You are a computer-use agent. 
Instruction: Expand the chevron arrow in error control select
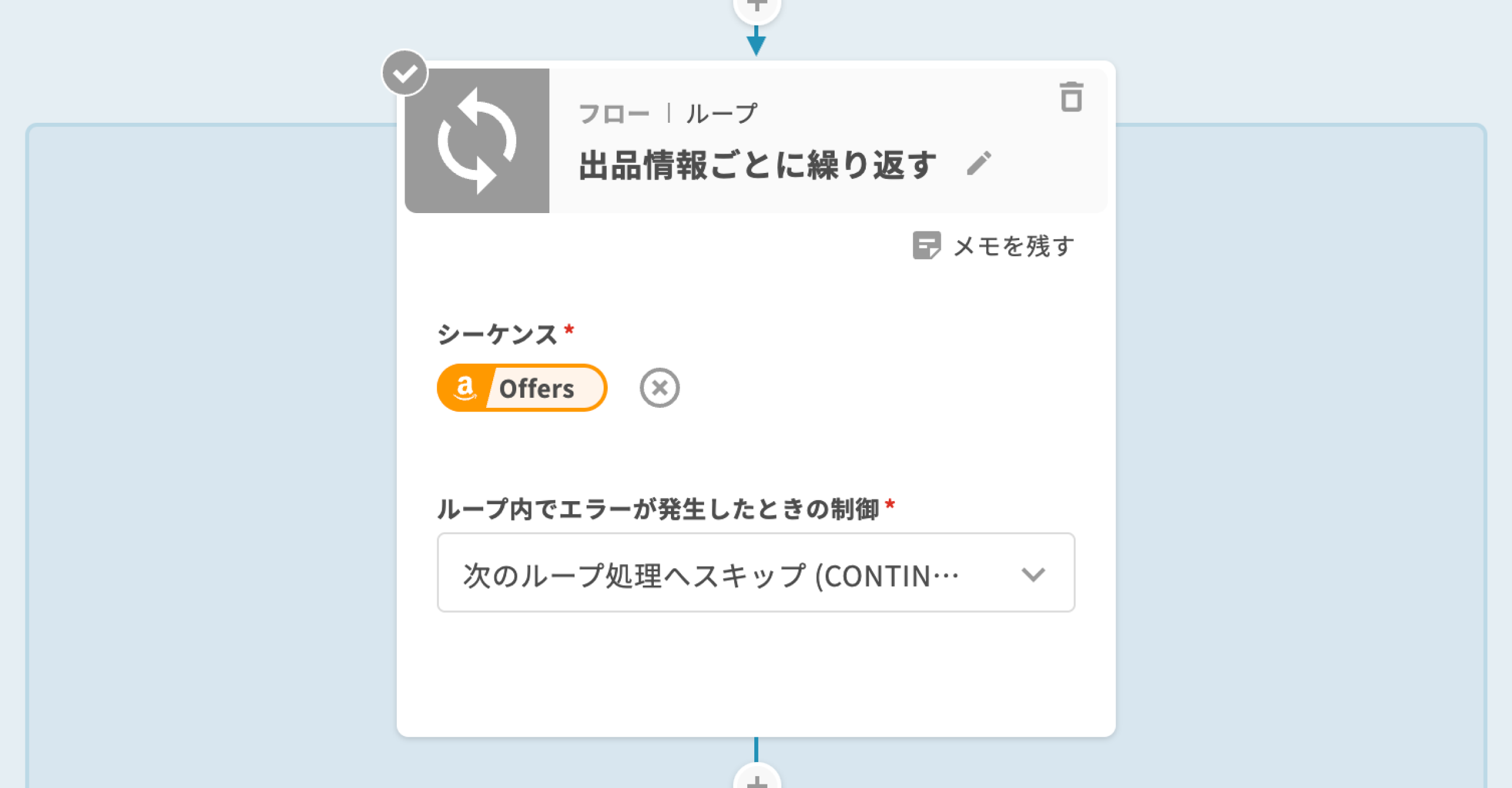click(1033, 574)
